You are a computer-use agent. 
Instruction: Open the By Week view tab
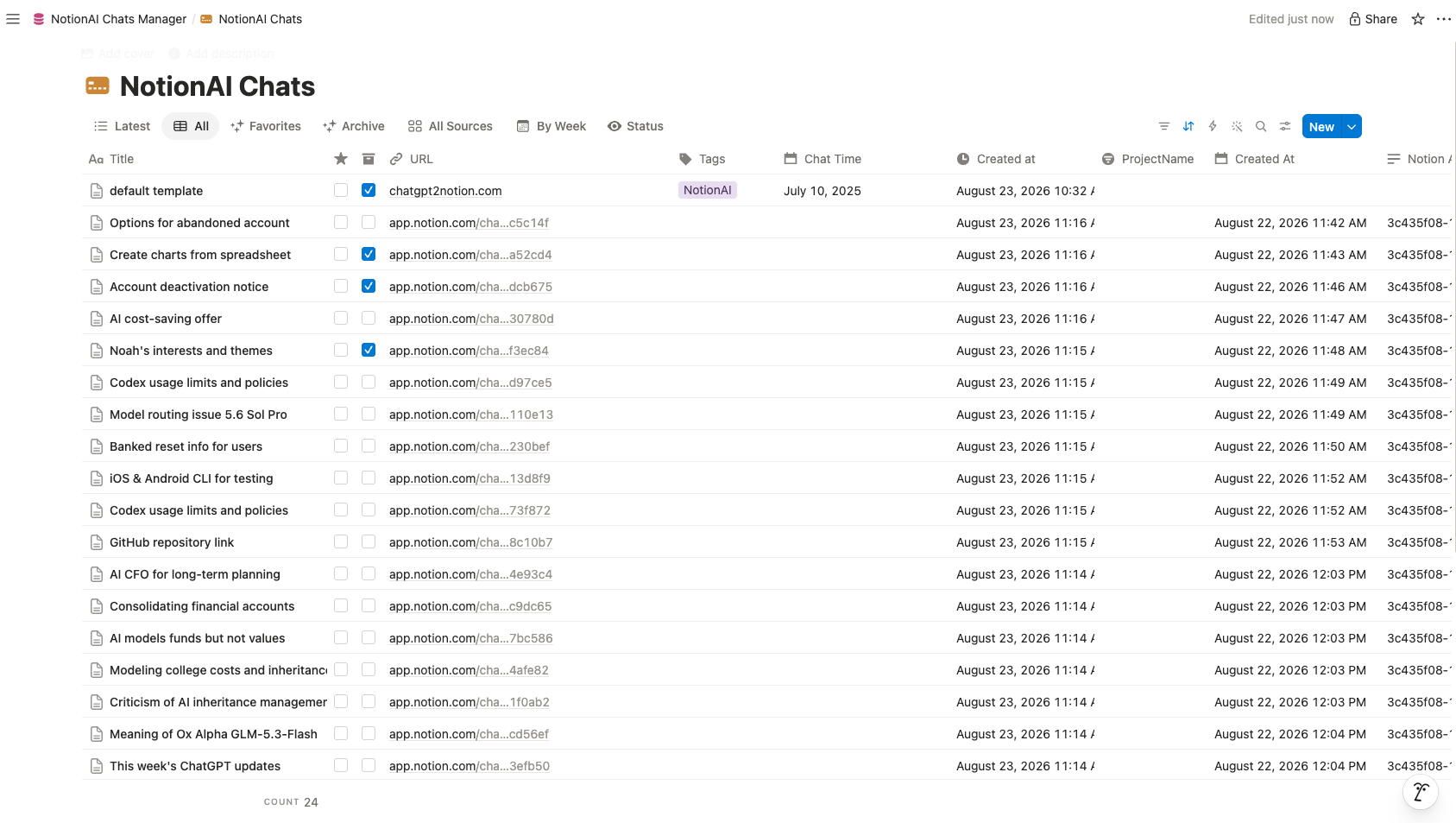552,126
